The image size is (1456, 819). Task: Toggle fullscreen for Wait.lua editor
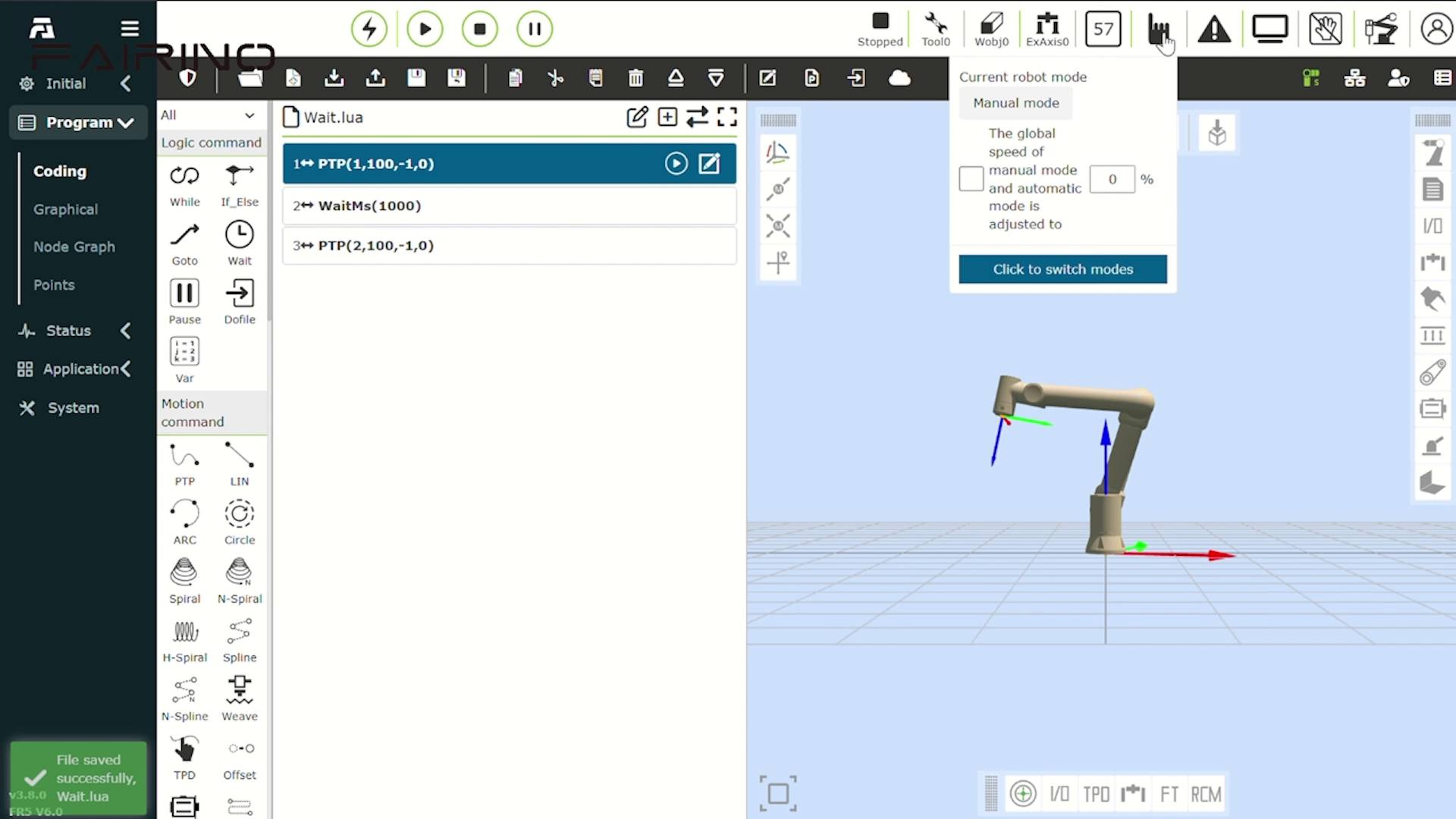point(726,117)
